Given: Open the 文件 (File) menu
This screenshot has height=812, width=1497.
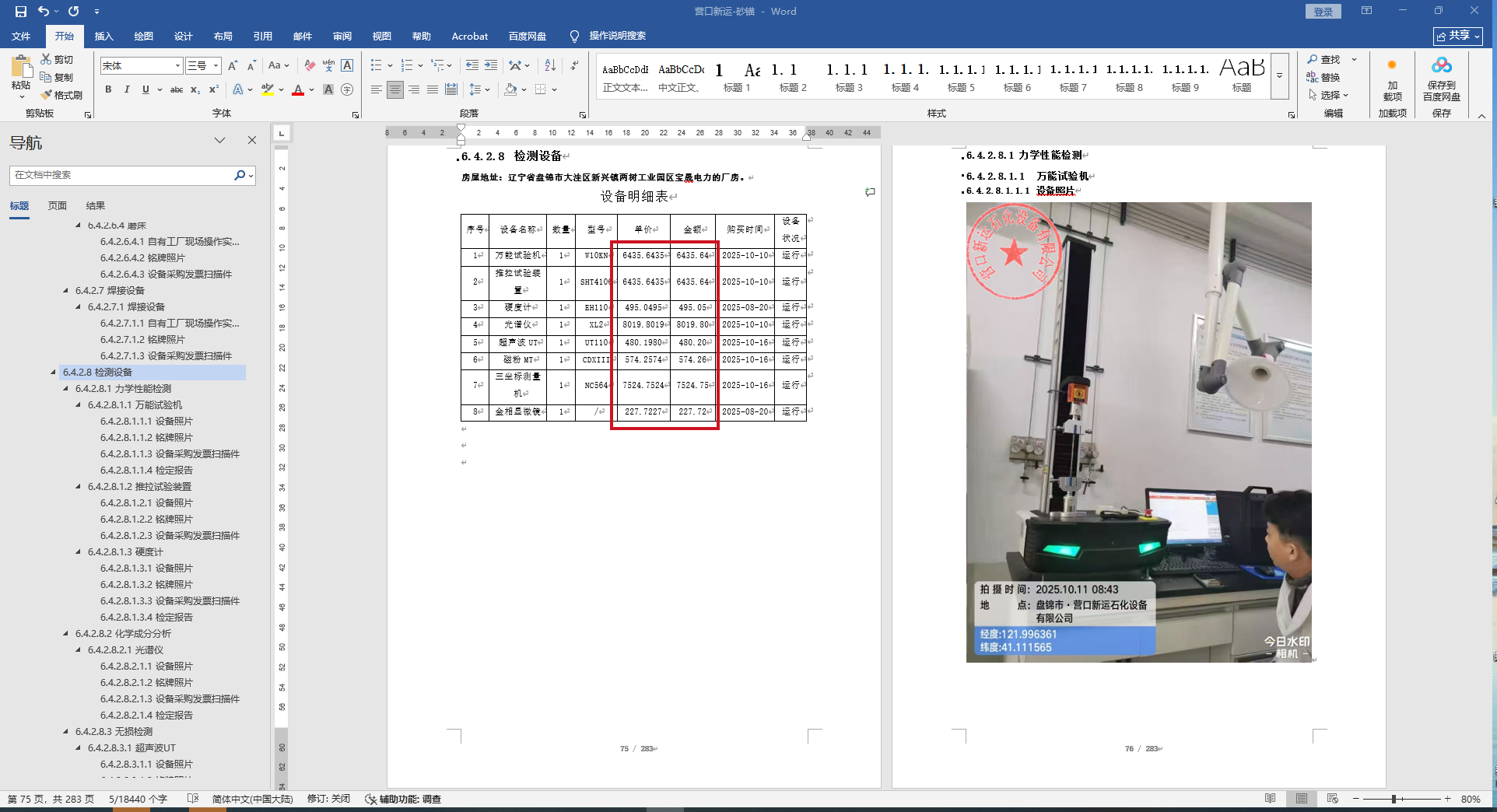Looking at the screenshot, I should 21,36.
